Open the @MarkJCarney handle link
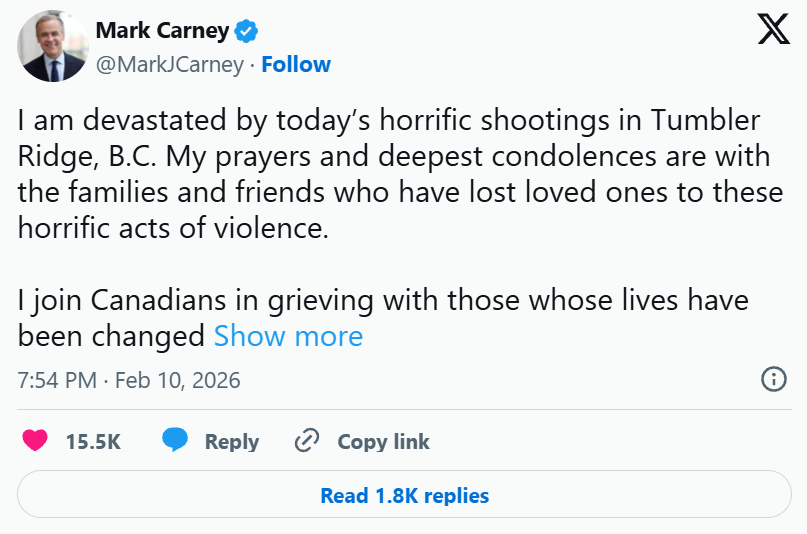The width and height of the screenshot is (807, 534). pyautogui.click(x=169, y=65)
